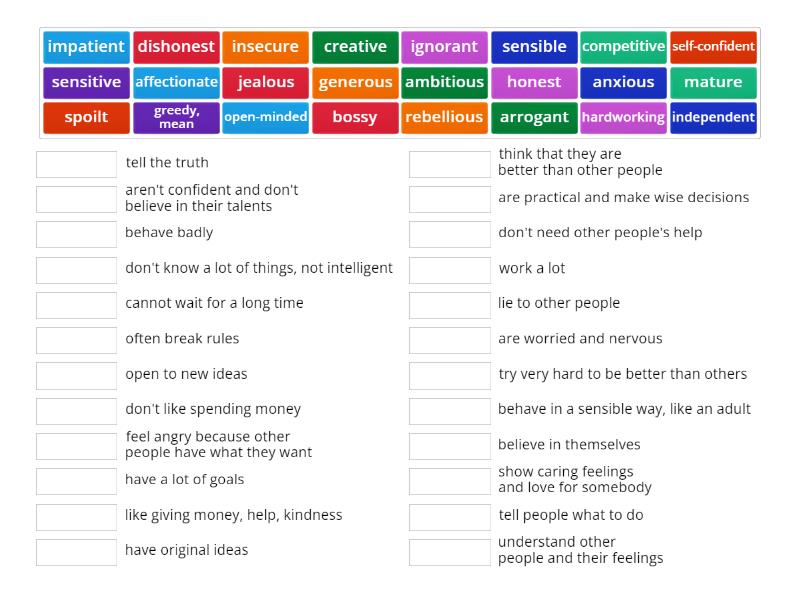
Task: Select the answer slot for 'work a lot'
Action: tap(449, 268)
